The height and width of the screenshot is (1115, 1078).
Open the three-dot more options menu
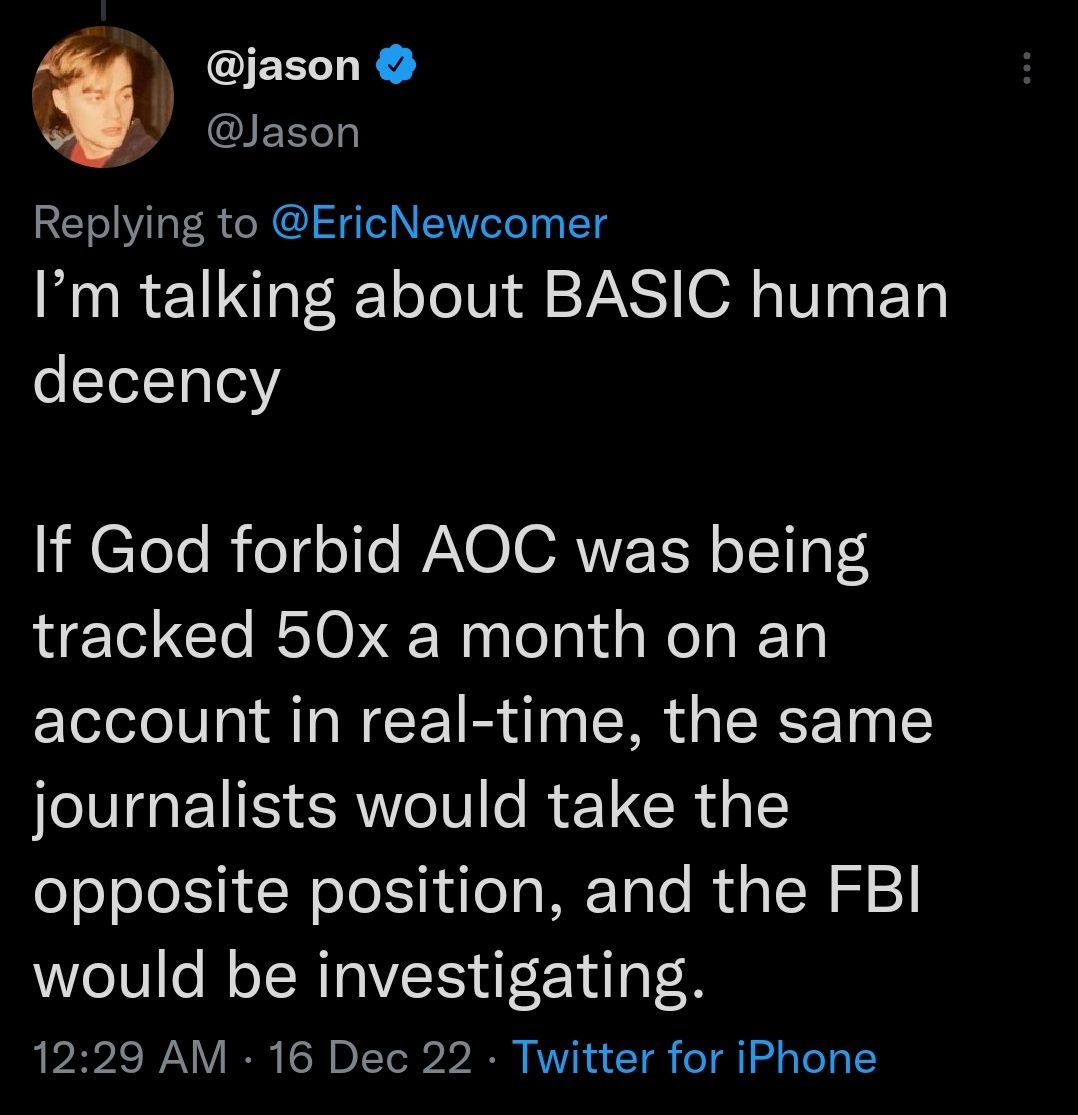(1026, 68)
